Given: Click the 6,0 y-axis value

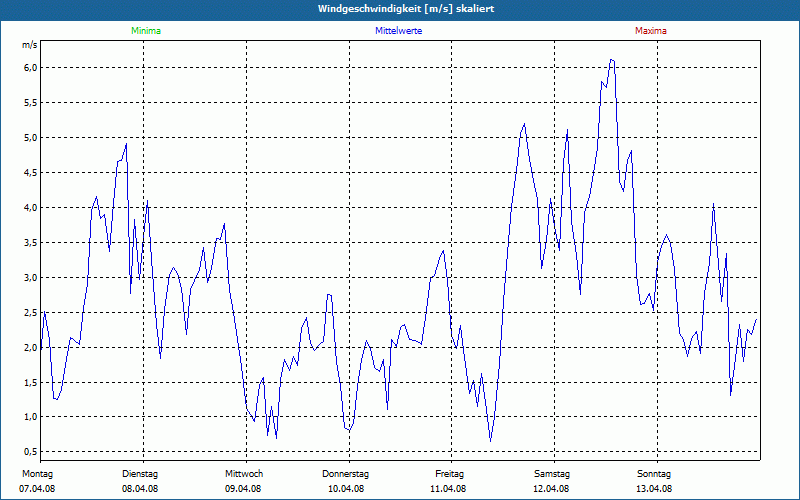Looking at the screenshot, I should pos(31,68).
